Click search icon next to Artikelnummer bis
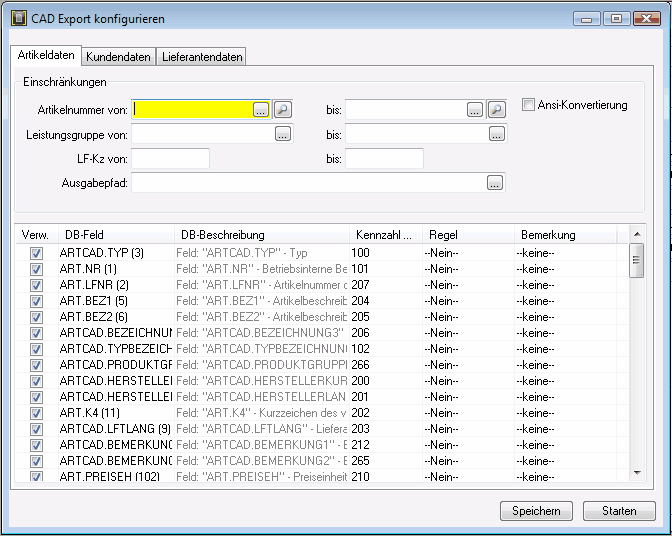This screenshot has width=672, height=536. 496,109
